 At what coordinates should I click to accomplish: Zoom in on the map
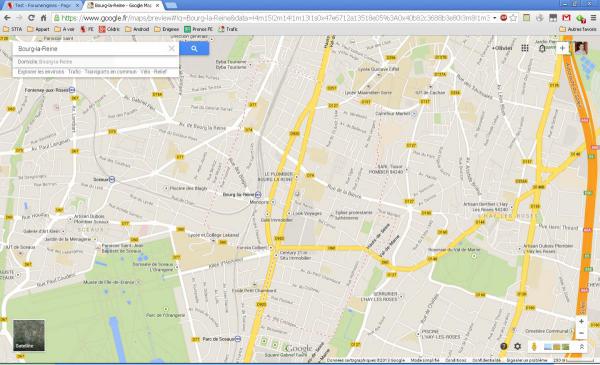pyautogui.click(x=581, y=321)
